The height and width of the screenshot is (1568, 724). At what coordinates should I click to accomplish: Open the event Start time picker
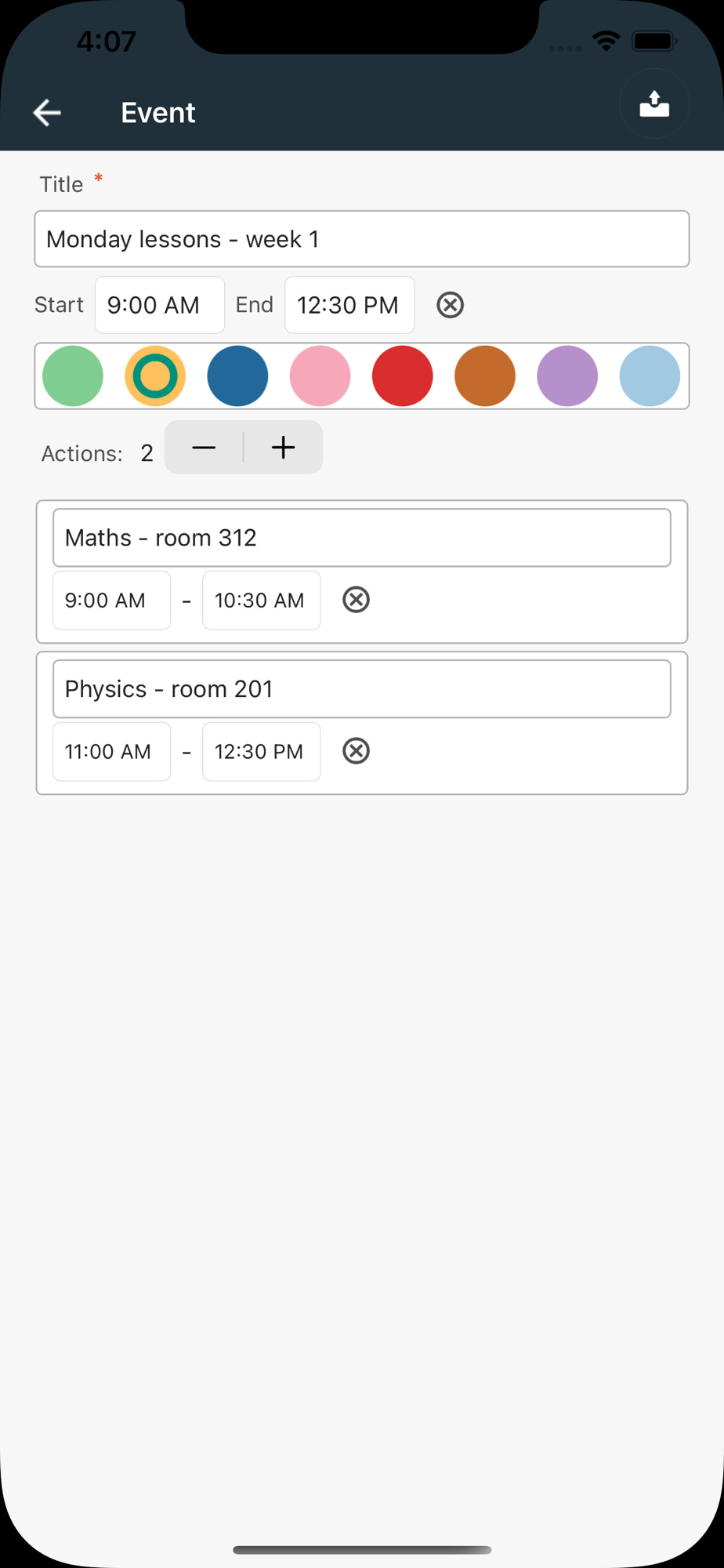160,305
